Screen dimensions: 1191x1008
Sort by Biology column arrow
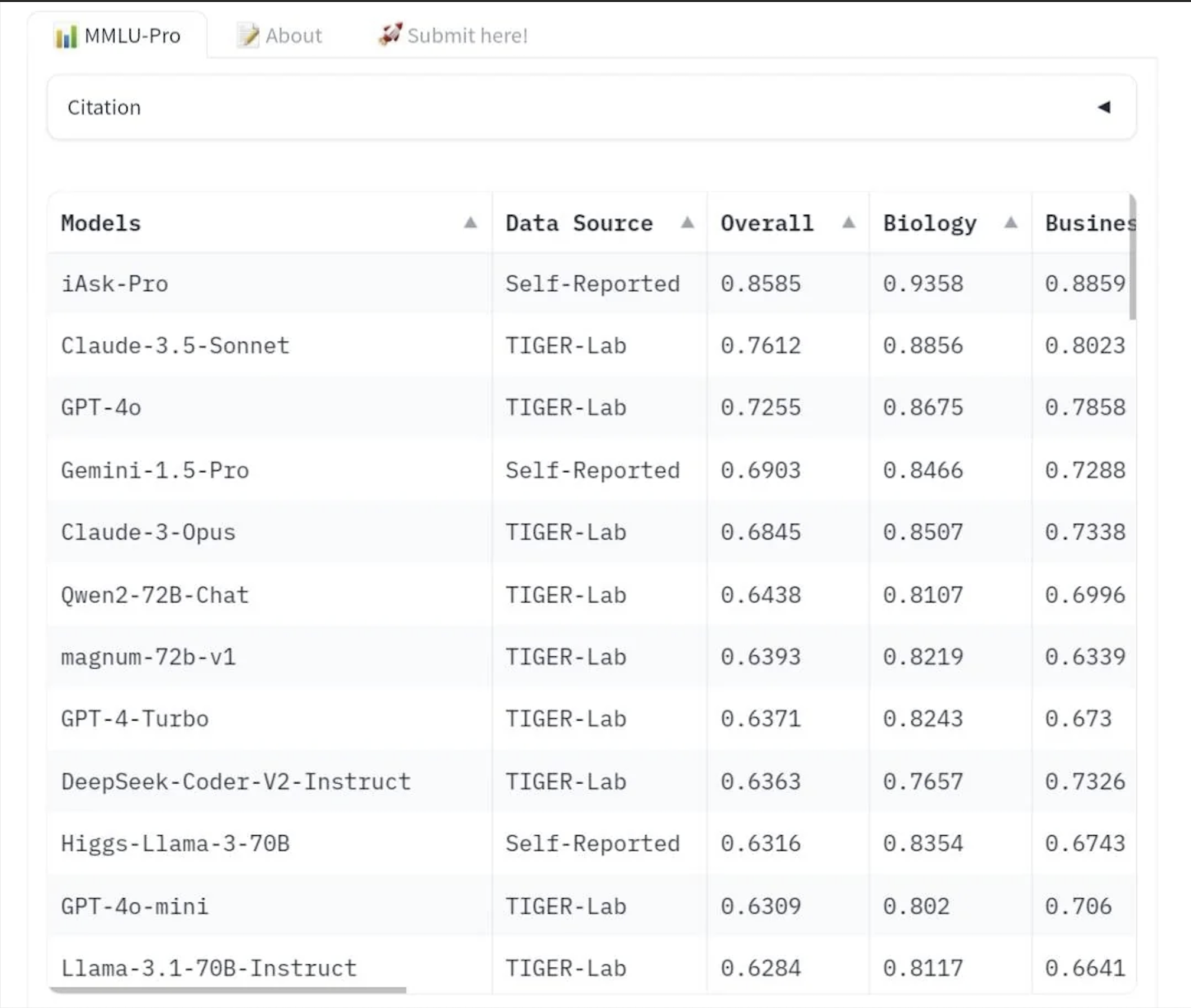1010,222
